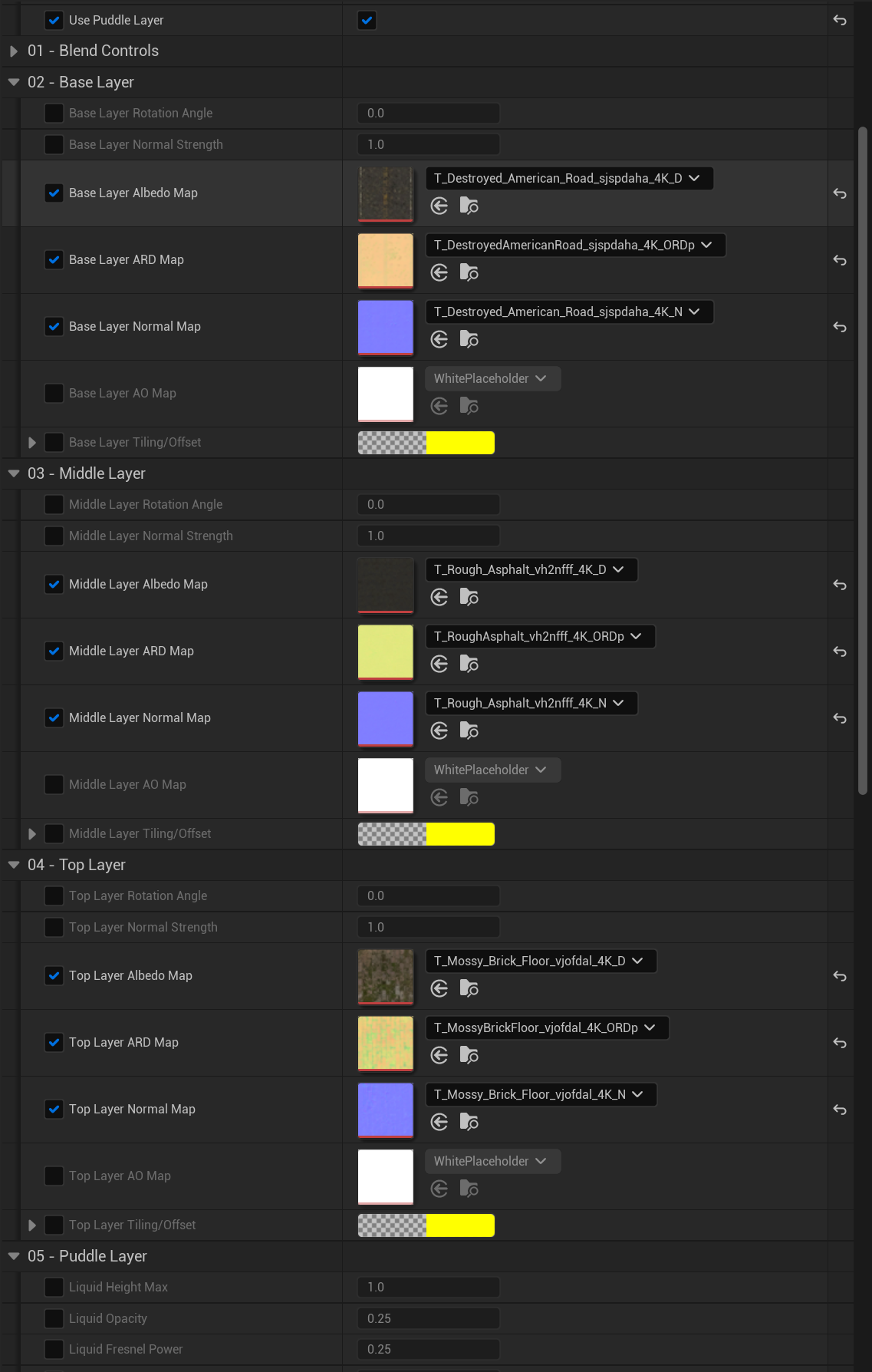Reset Middle Layer Normal Map to default

pyautogui.click(x=840, y=718)
